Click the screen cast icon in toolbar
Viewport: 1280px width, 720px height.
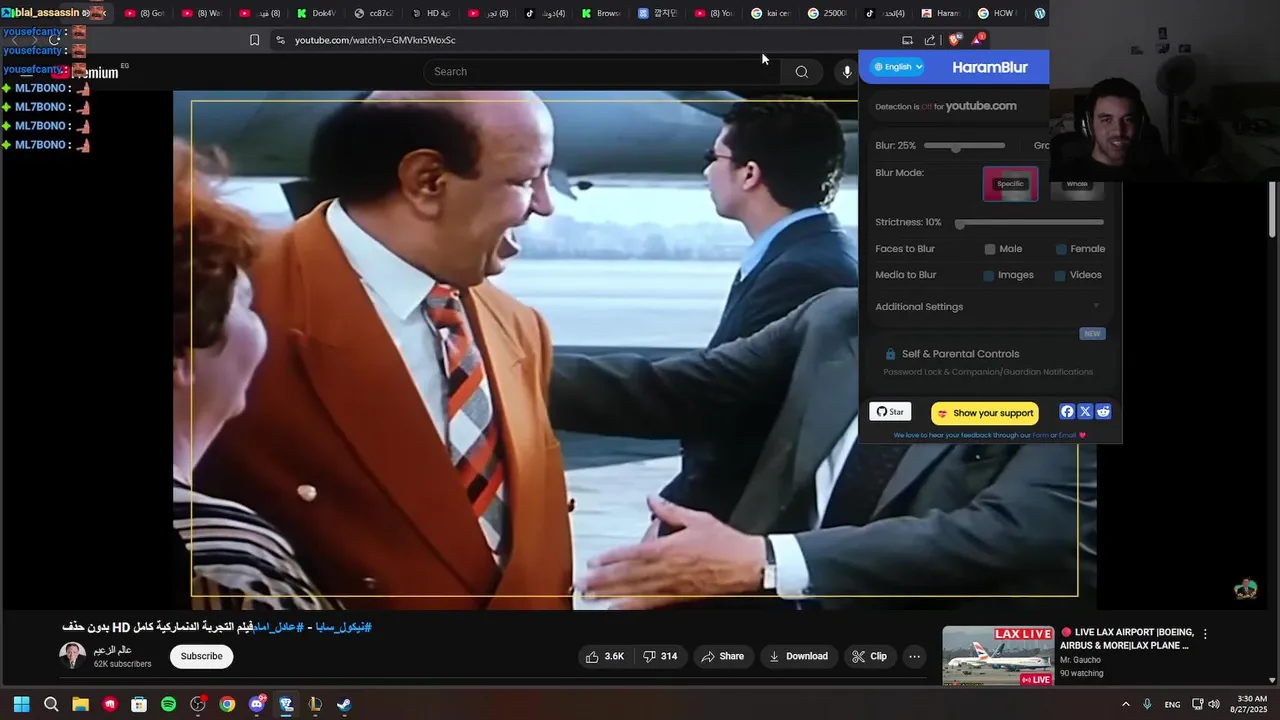pos(907,40)
